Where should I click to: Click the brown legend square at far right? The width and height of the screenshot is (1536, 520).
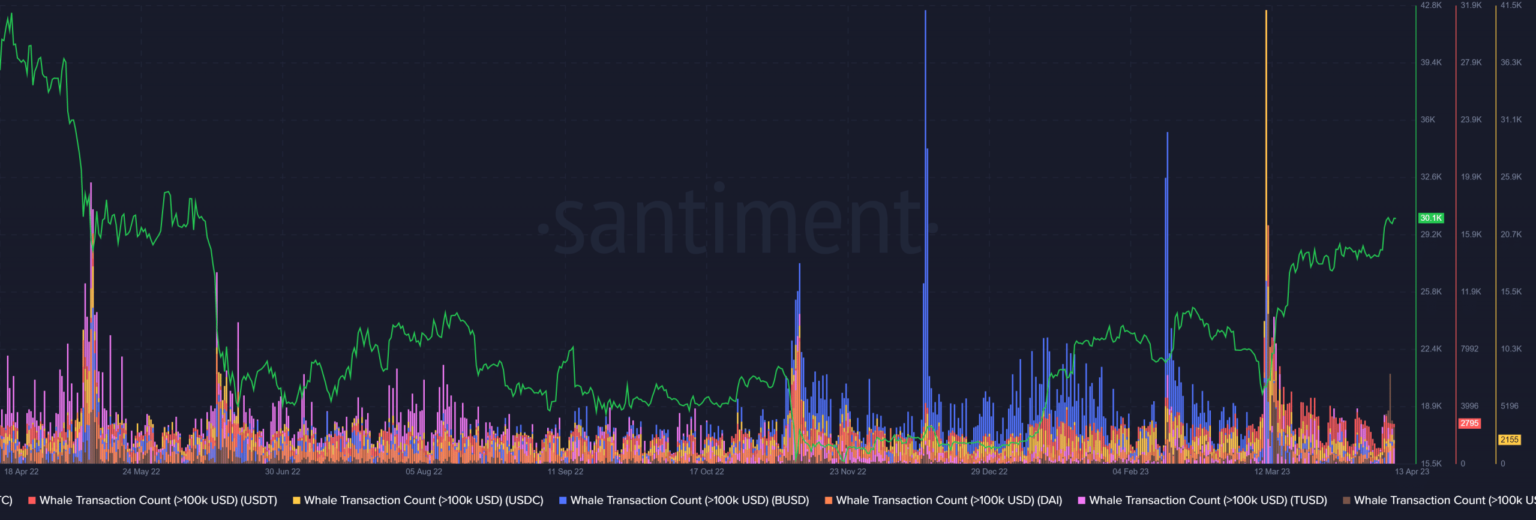point(1347,500)
